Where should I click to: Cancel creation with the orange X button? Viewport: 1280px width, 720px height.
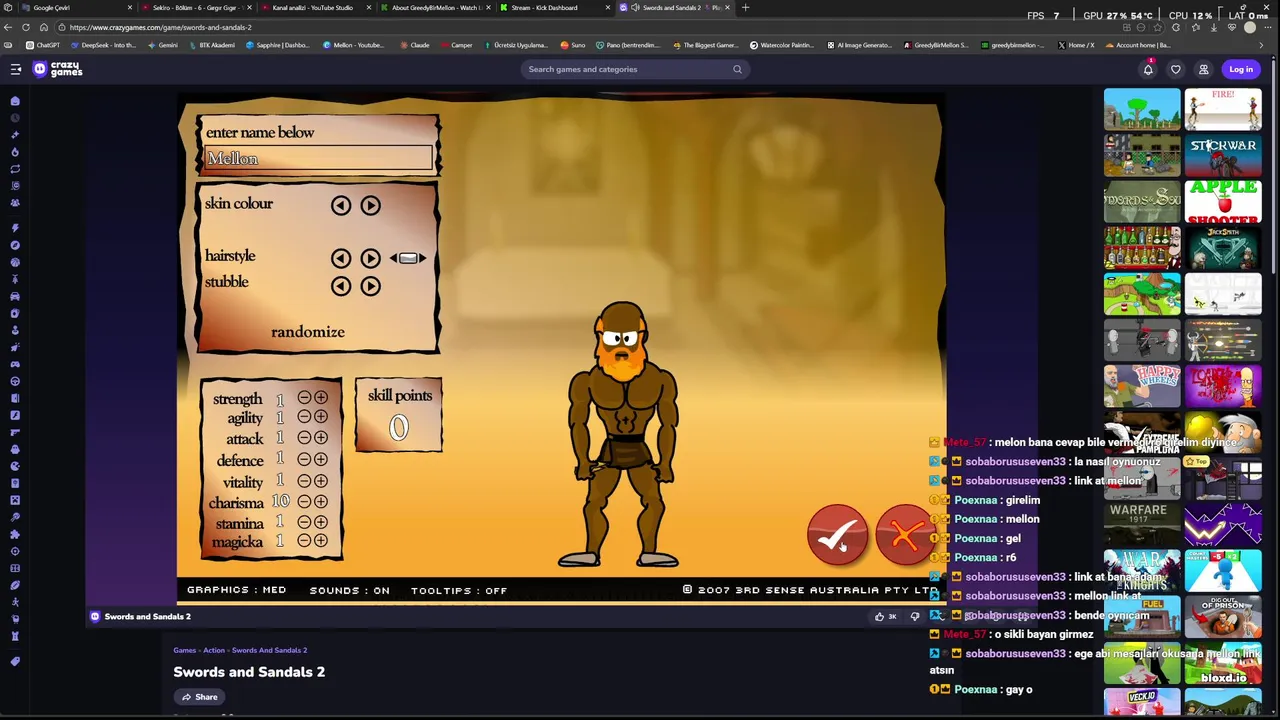(904, 535)
